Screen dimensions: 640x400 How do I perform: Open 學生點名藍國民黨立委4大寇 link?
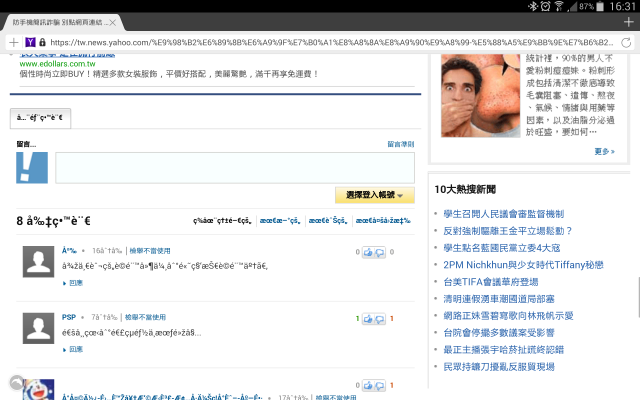point(502,248)
